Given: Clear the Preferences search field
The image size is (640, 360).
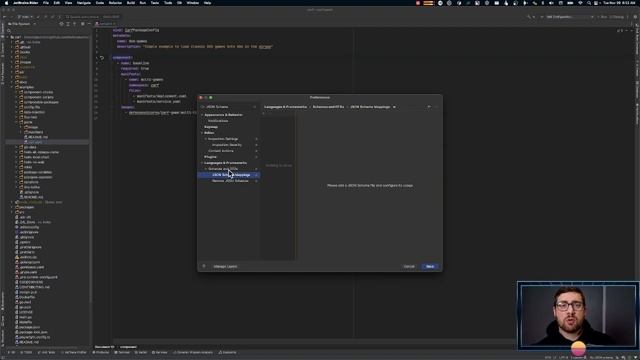Looking at the screenshot, I should pos(255,107).
